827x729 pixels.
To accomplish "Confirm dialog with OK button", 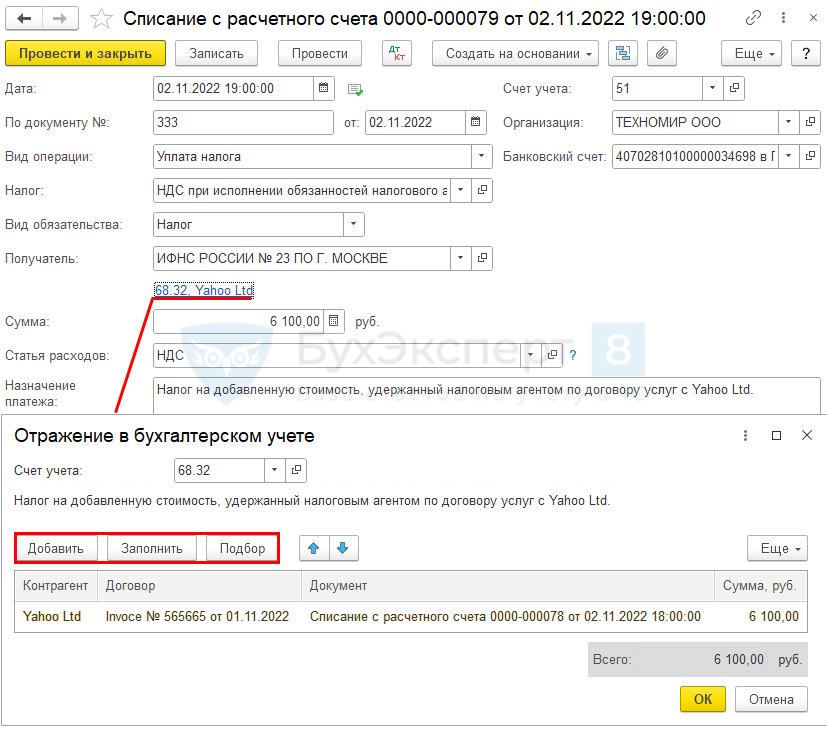I will point(703,698).
